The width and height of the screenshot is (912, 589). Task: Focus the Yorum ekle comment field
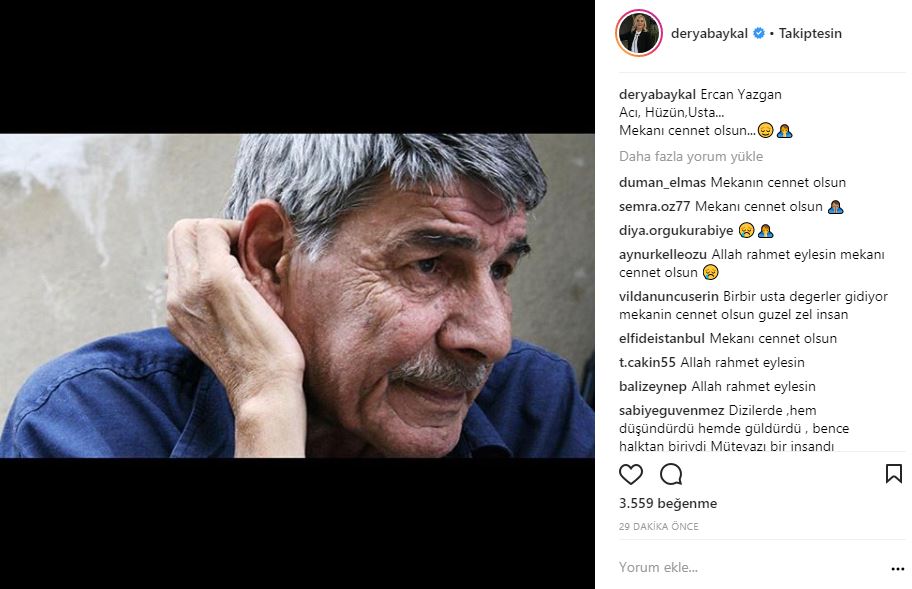750,567
